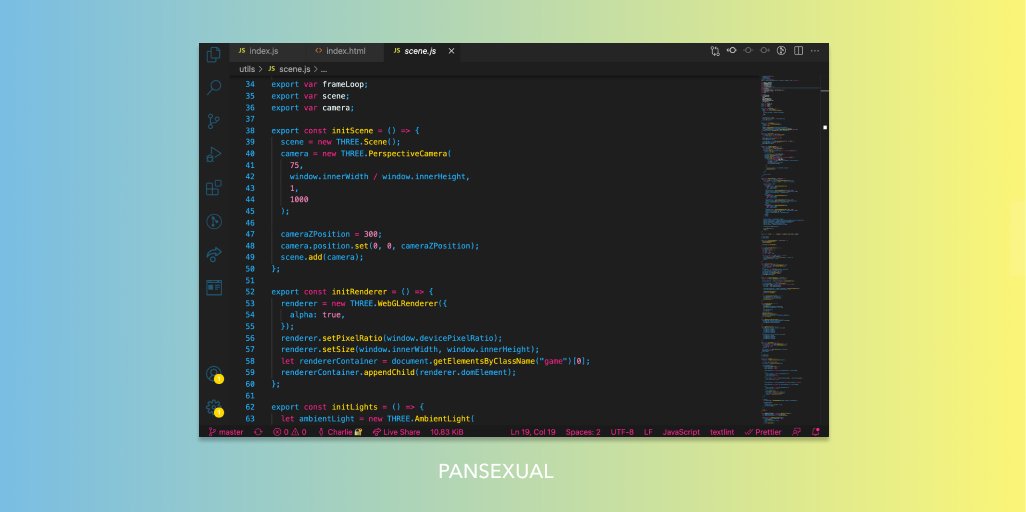Viewport: 1026px width, 512px height.
Task: Open notifications bell in status bar
Action: point(815,432)
